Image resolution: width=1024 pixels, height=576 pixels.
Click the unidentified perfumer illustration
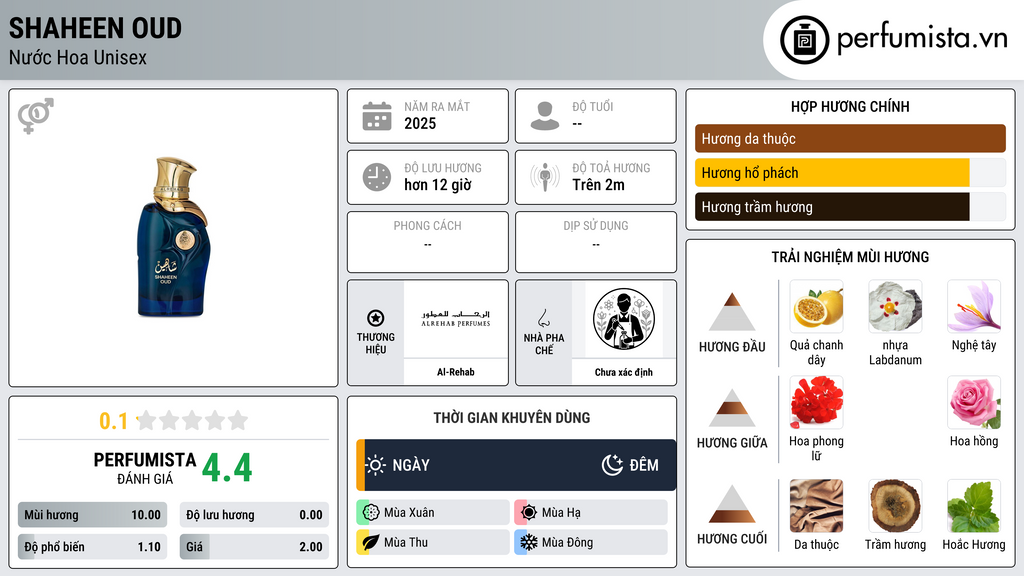tap(624, 319)
